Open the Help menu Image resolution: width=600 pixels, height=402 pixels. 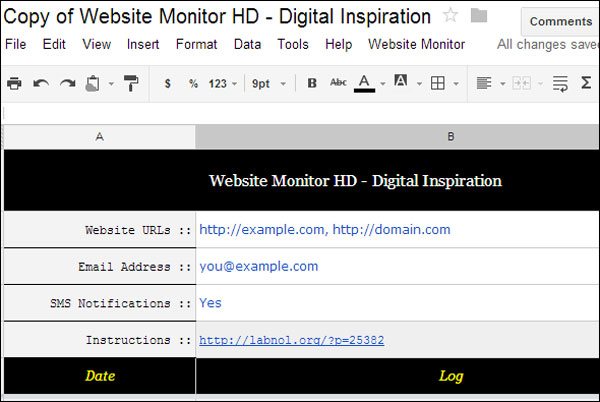pyautogui.click(x=338, y=44)
